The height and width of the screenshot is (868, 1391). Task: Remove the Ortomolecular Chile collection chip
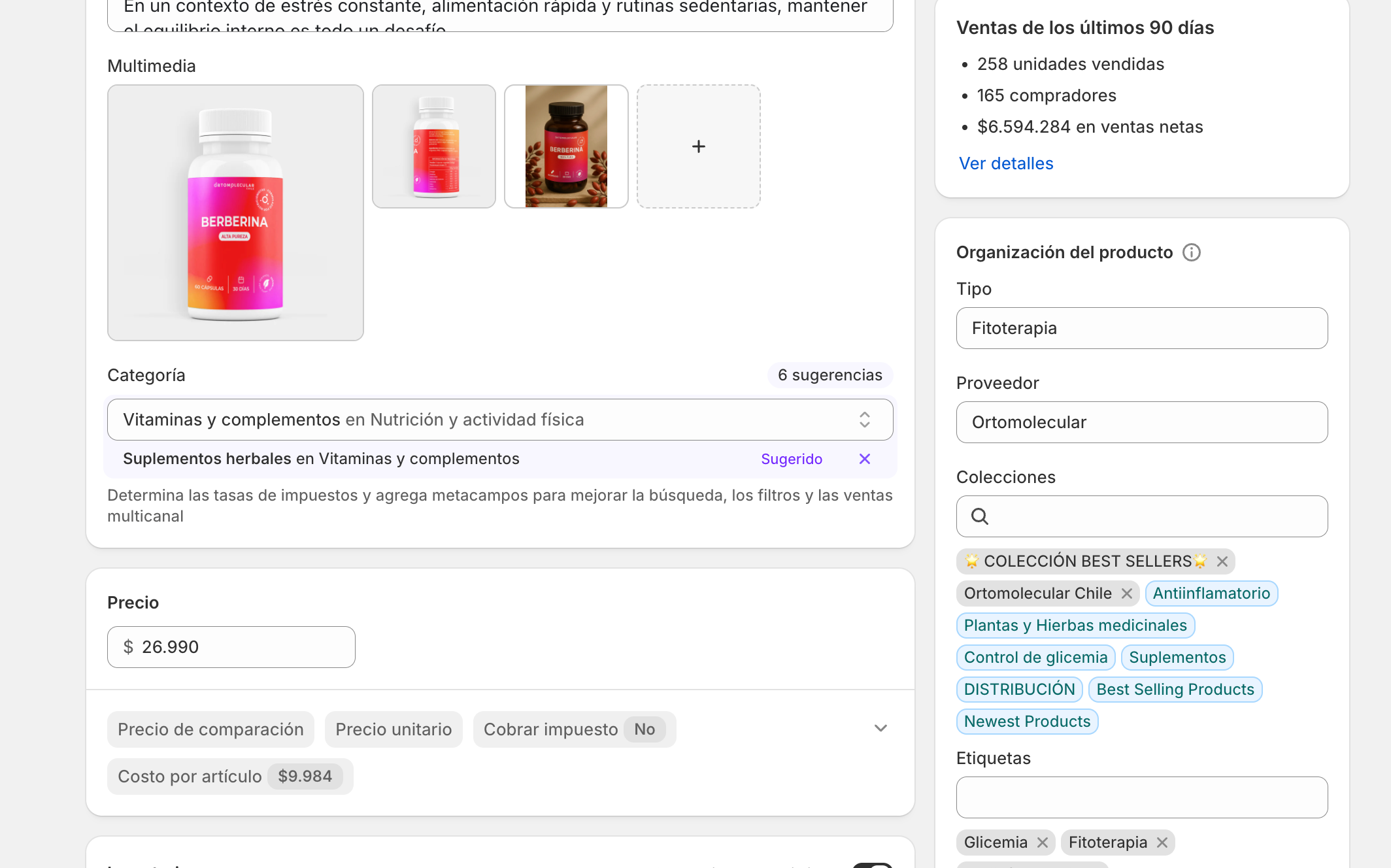click(x=1126, y=593)
